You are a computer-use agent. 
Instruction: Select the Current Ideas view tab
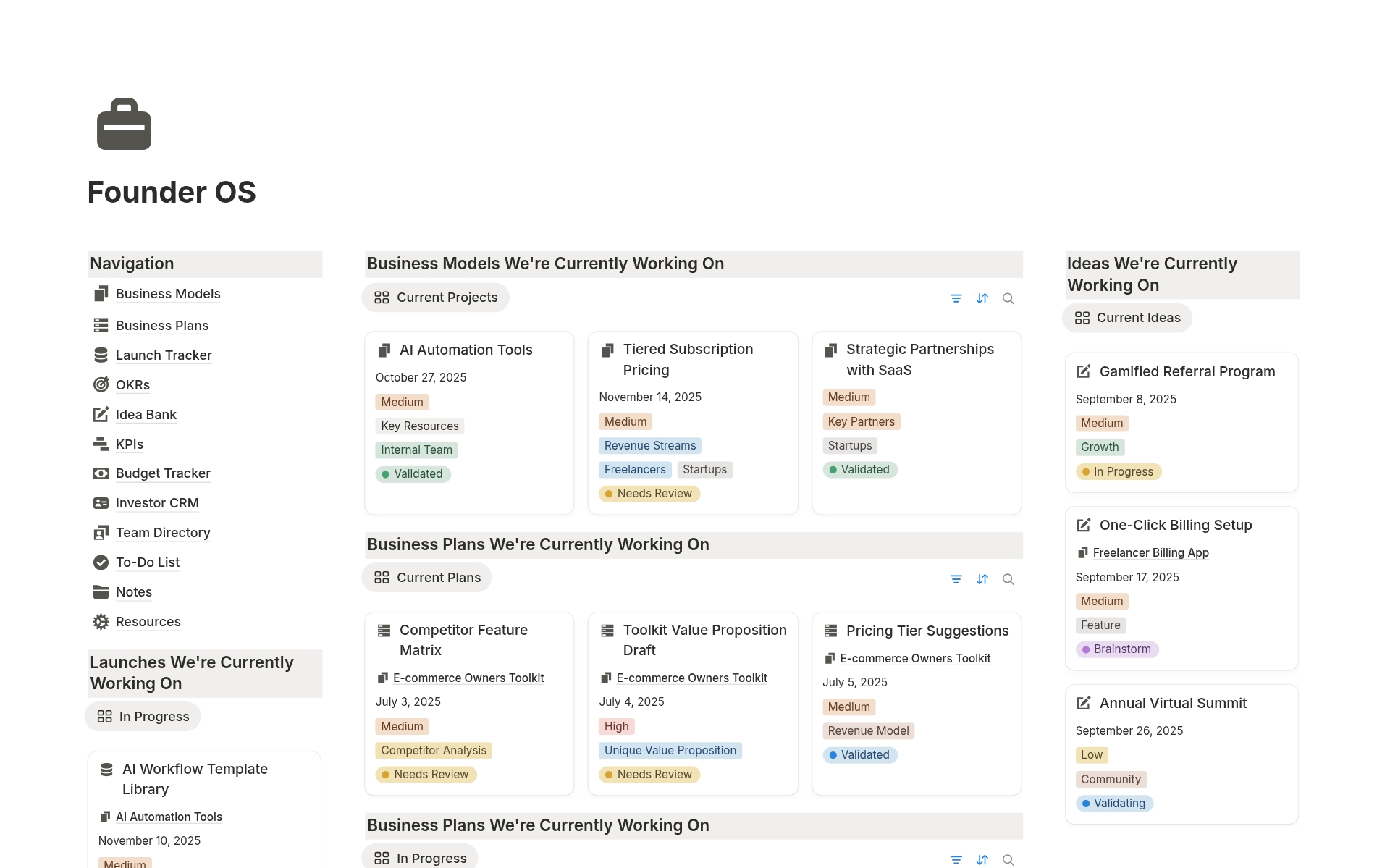coord(1127,318)
